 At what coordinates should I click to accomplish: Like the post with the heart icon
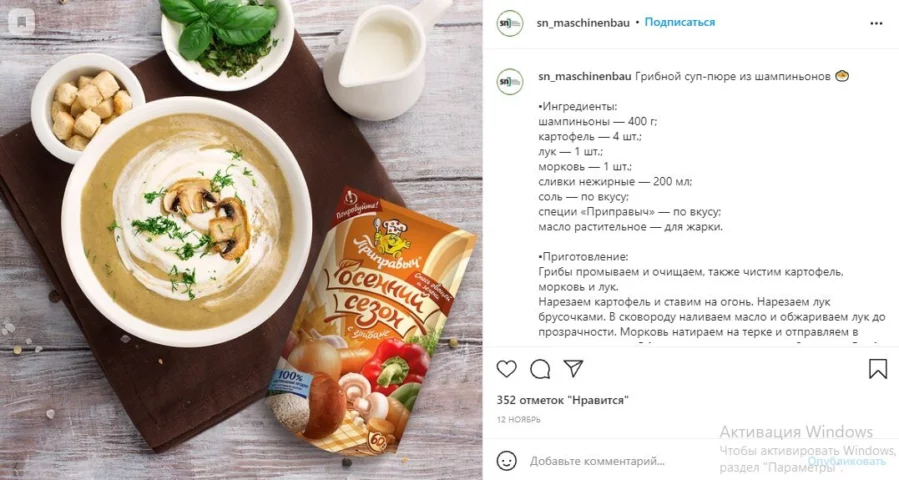coord(506,369)
